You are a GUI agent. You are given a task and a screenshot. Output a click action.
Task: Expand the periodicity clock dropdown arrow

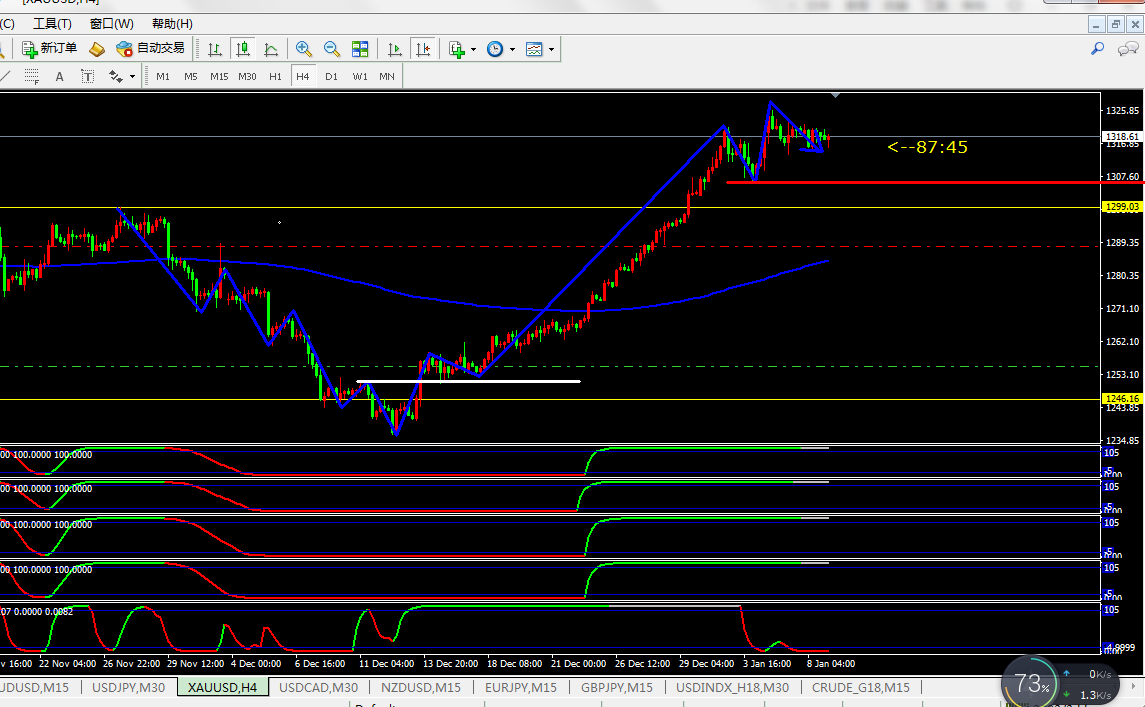pyautogui.click(x=513, y=50)
